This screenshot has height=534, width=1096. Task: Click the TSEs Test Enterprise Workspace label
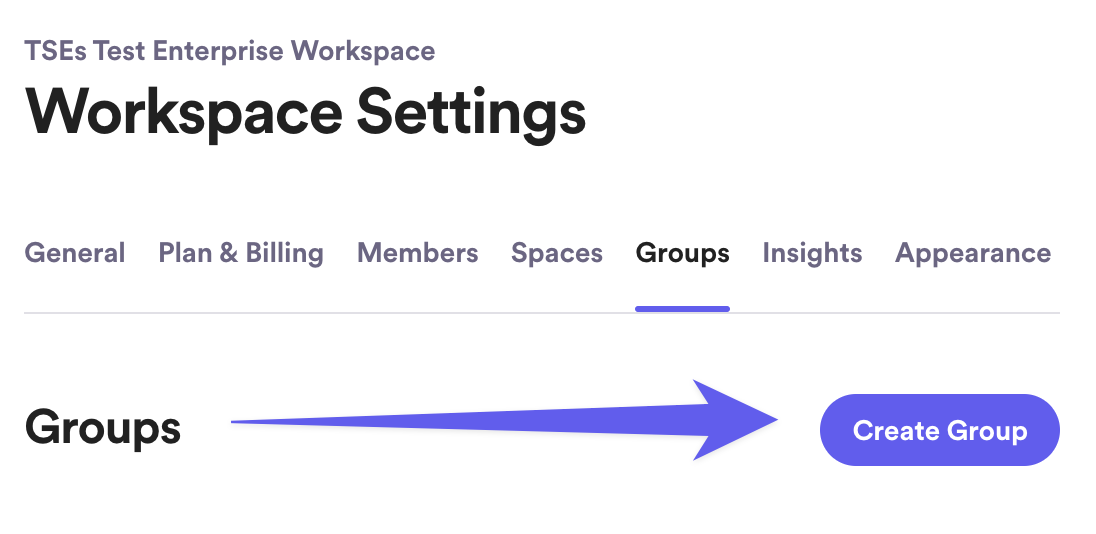pos(230,51)
